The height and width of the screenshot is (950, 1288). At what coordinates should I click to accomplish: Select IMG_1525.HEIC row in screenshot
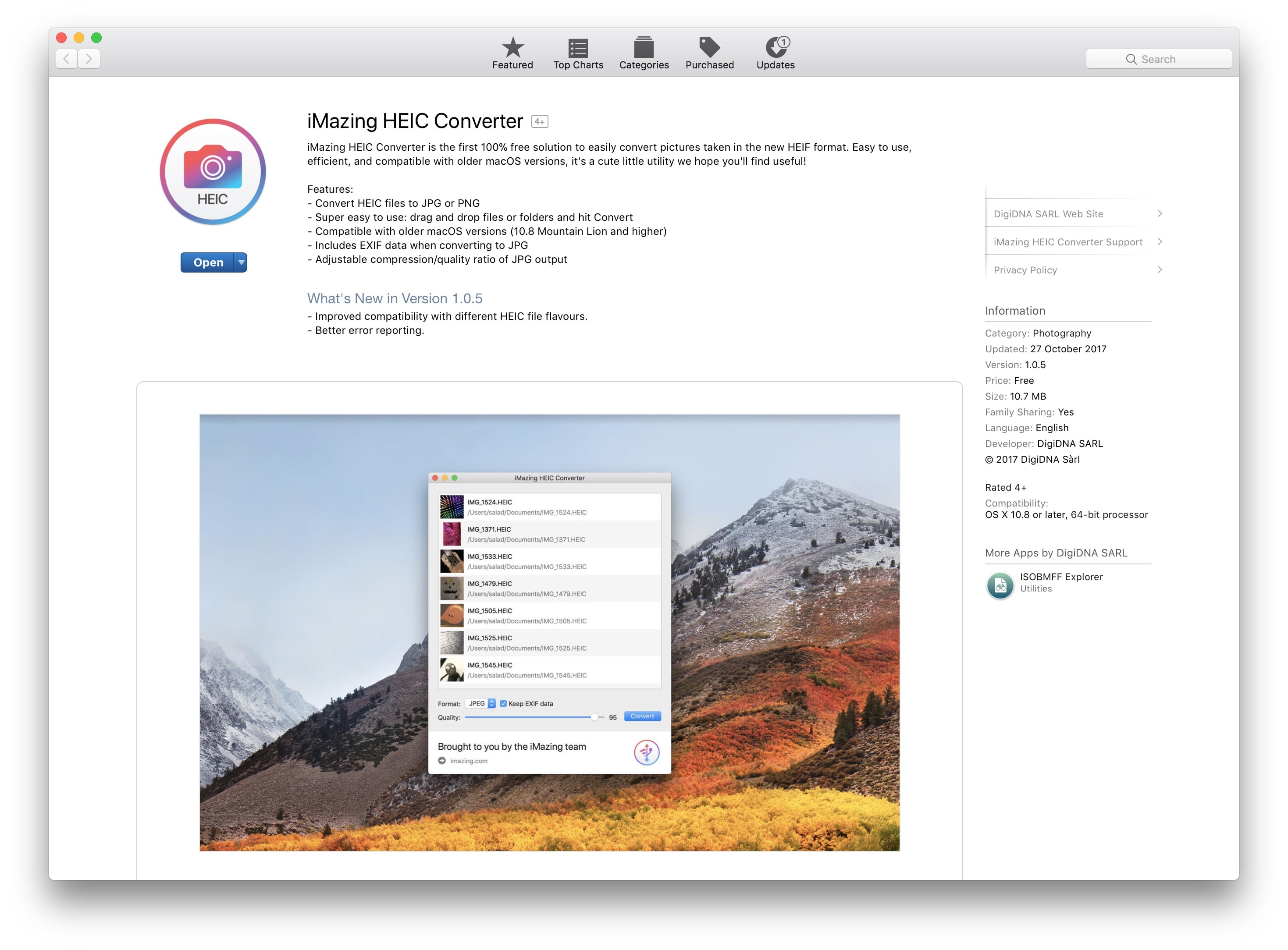pyautogui.click(x=549, y=642)
